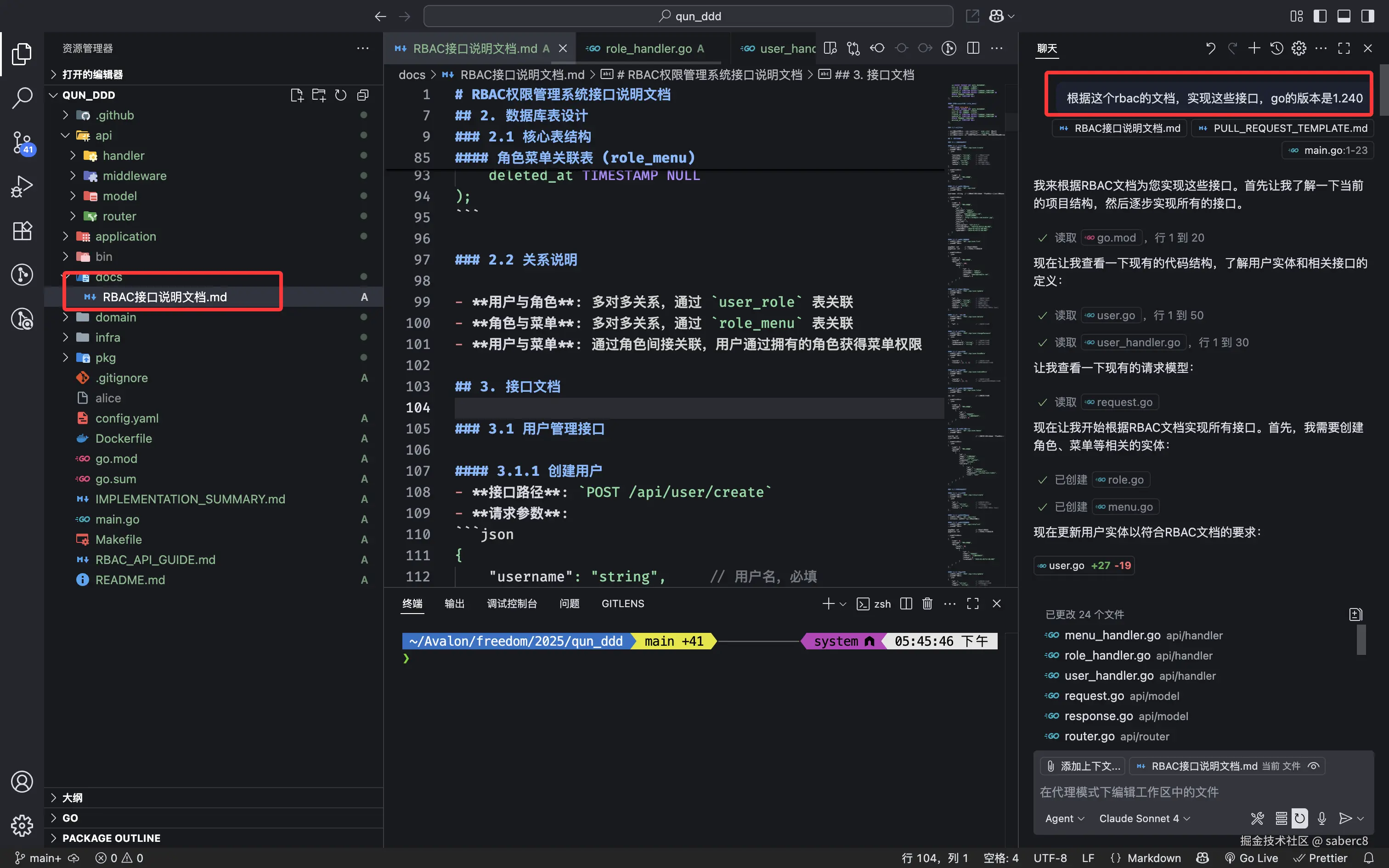Click the new chat plus icon
The height and width of the screenshot is (868, 1389).
1254,48
